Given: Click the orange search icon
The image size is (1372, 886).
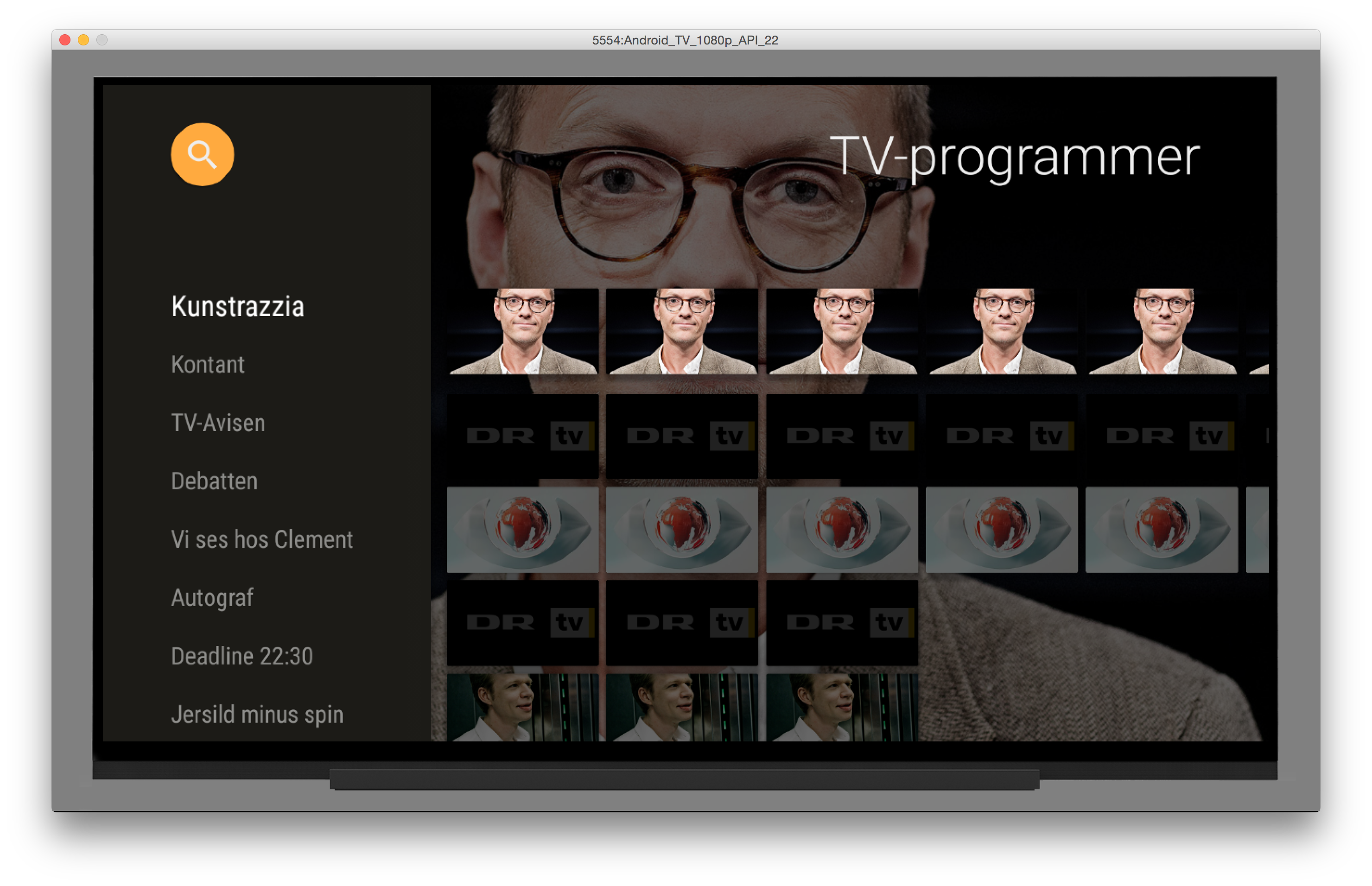Looking at the screenshot, I should tap(202, 154).
